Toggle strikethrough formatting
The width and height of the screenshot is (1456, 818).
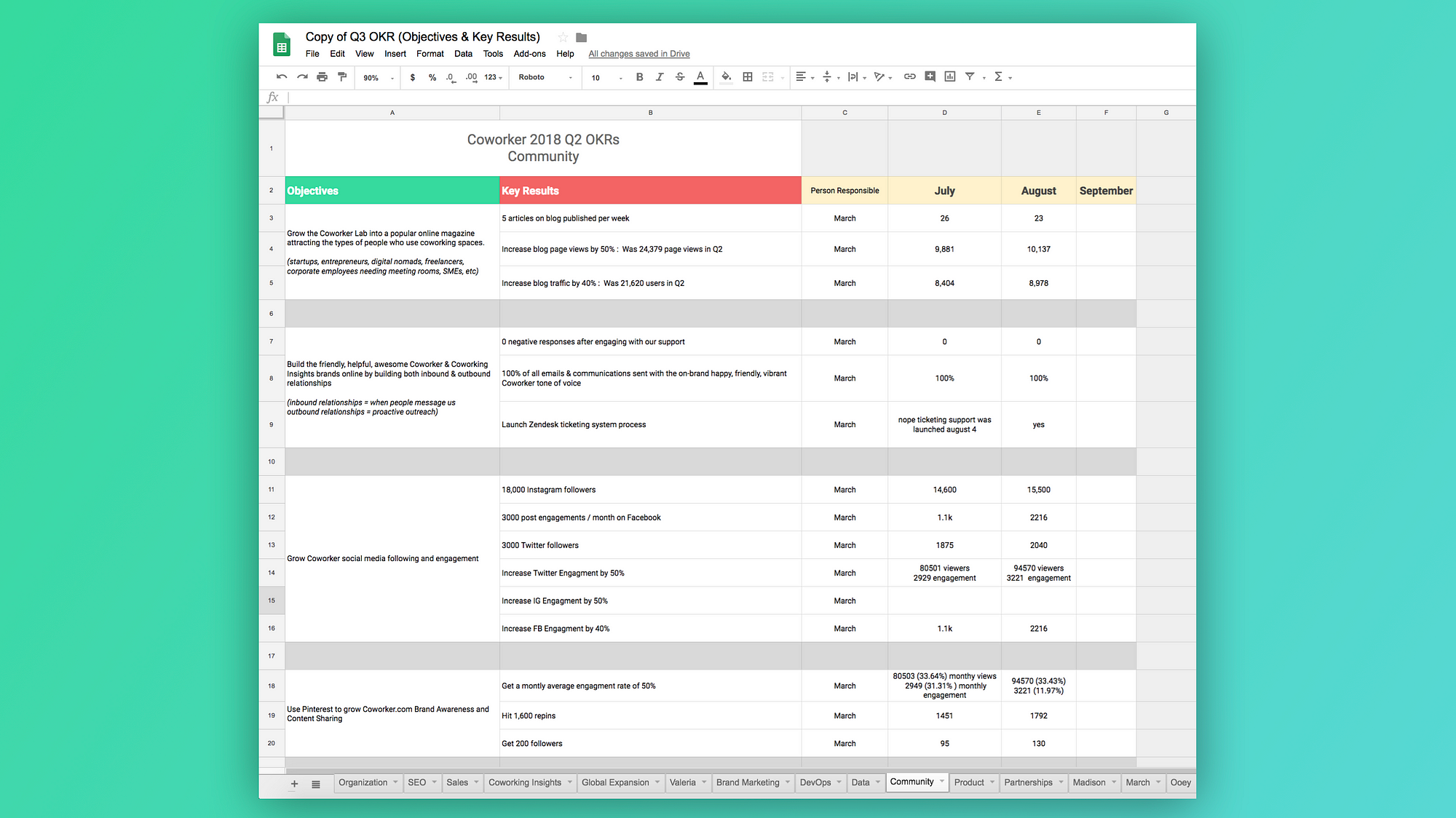click(680, 77)
